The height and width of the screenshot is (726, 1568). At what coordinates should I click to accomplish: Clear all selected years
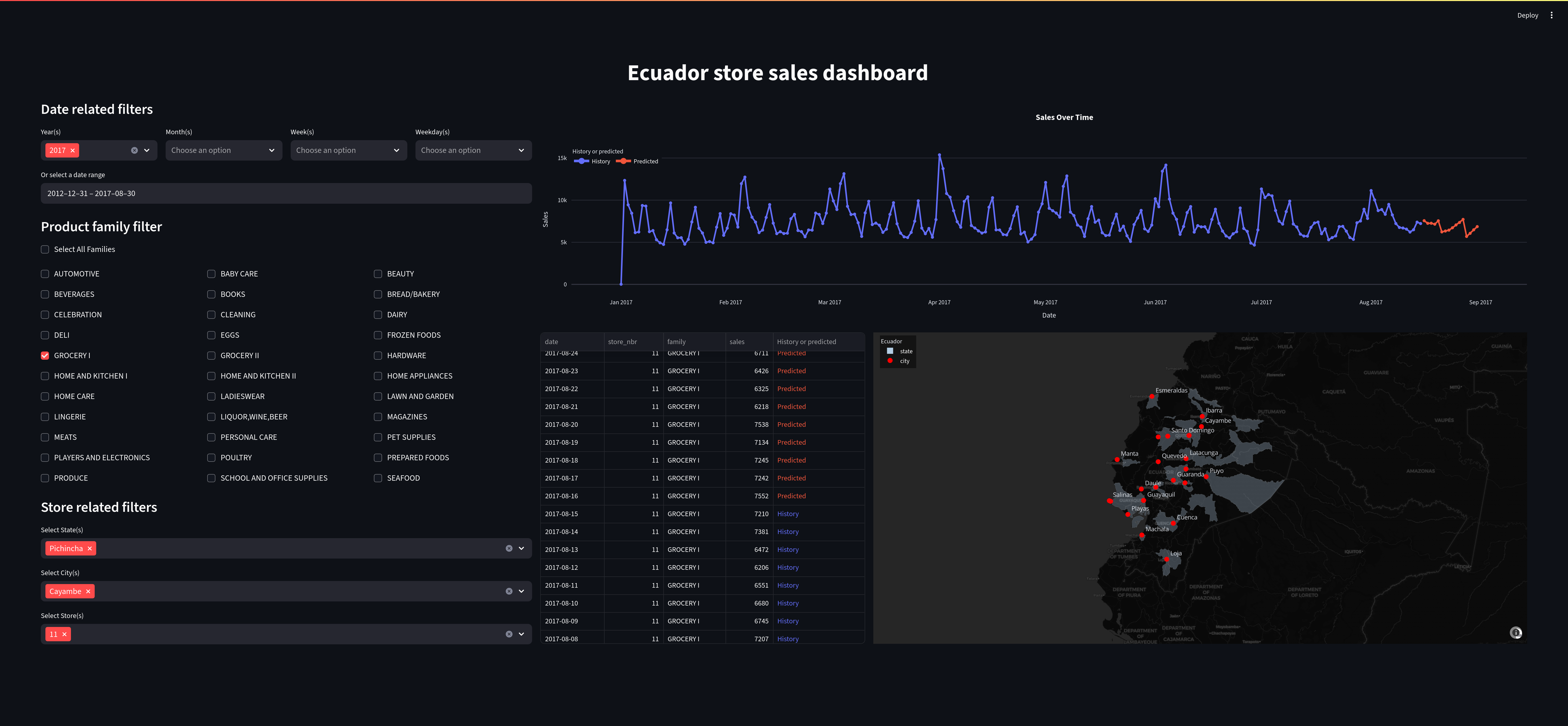pyautogui.click(x=134, y=150)
